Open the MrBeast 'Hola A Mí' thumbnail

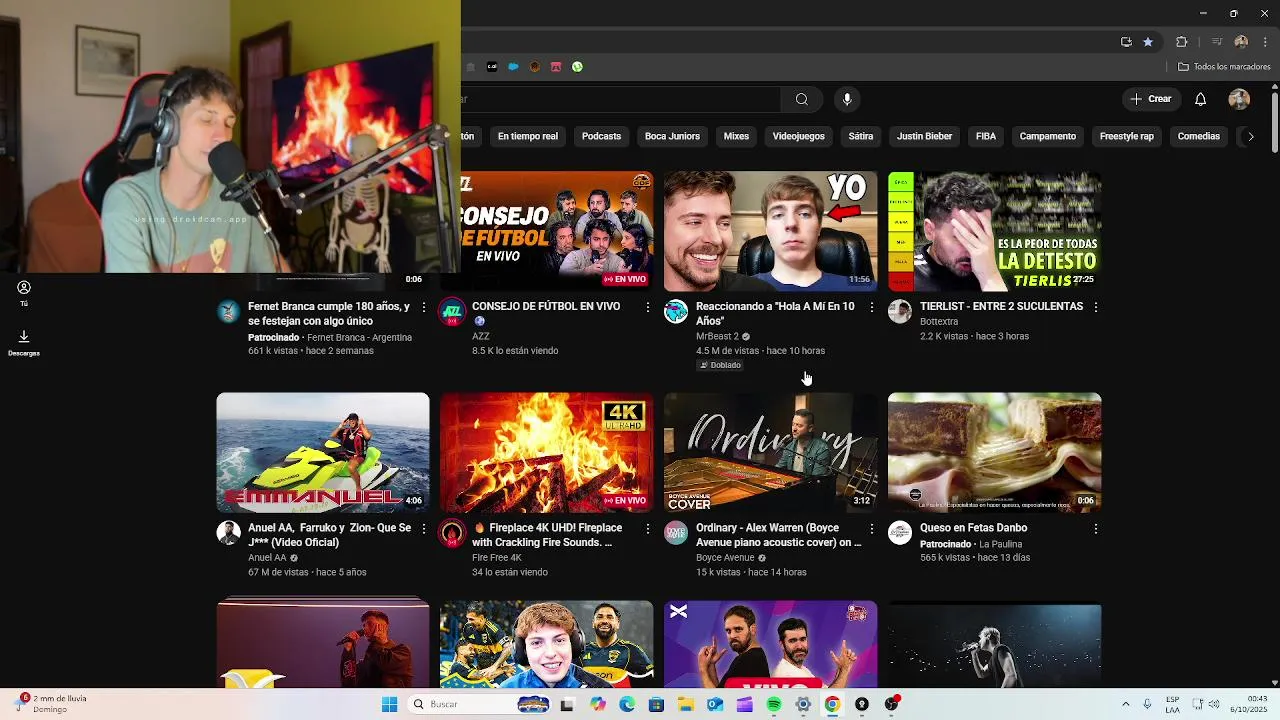(770, 231)
